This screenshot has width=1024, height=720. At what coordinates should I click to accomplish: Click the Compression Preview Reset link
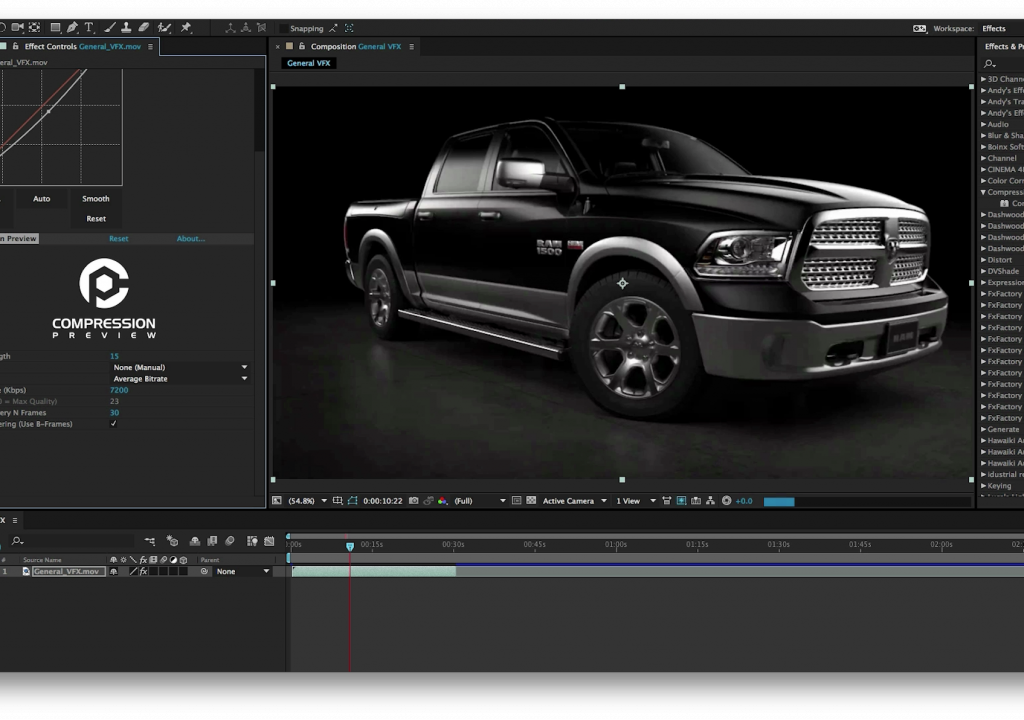pos(119,238)
